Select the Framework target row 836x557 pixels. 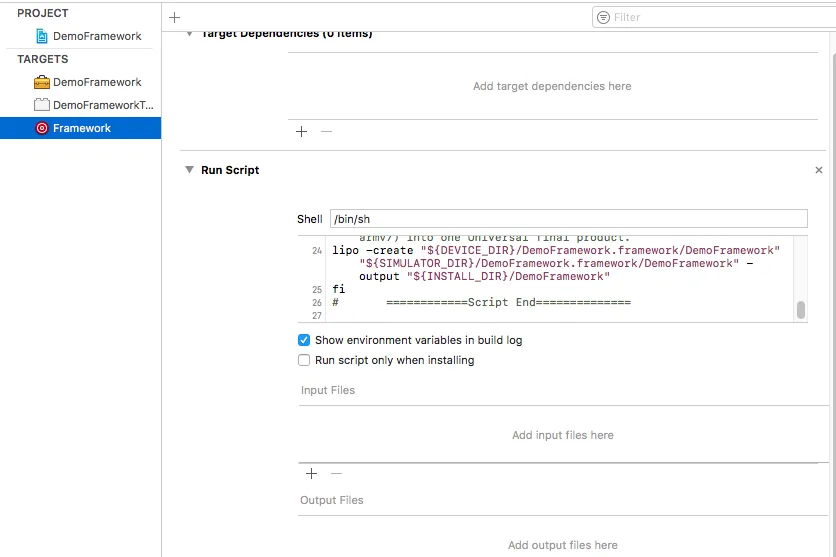(82, 128)
